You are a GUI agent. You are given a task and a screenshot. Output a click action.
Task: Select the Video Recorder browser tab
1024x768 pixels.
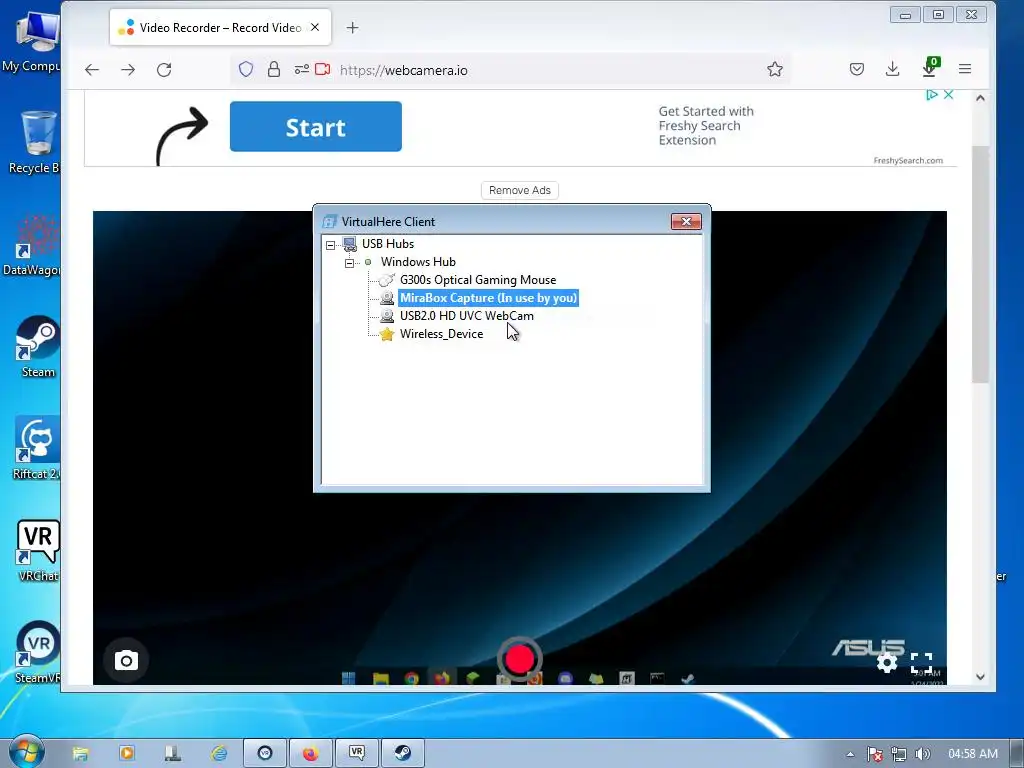pos(220,27)
